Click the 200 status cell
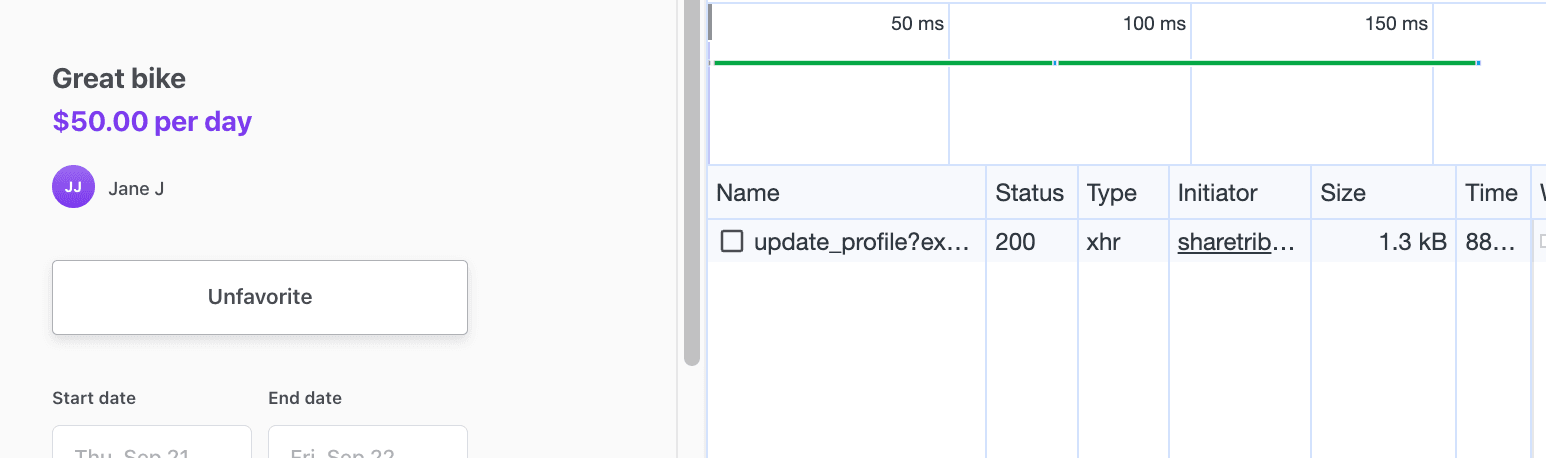The height and width of the screenshot is (458, 1546). pos(1016,241)
